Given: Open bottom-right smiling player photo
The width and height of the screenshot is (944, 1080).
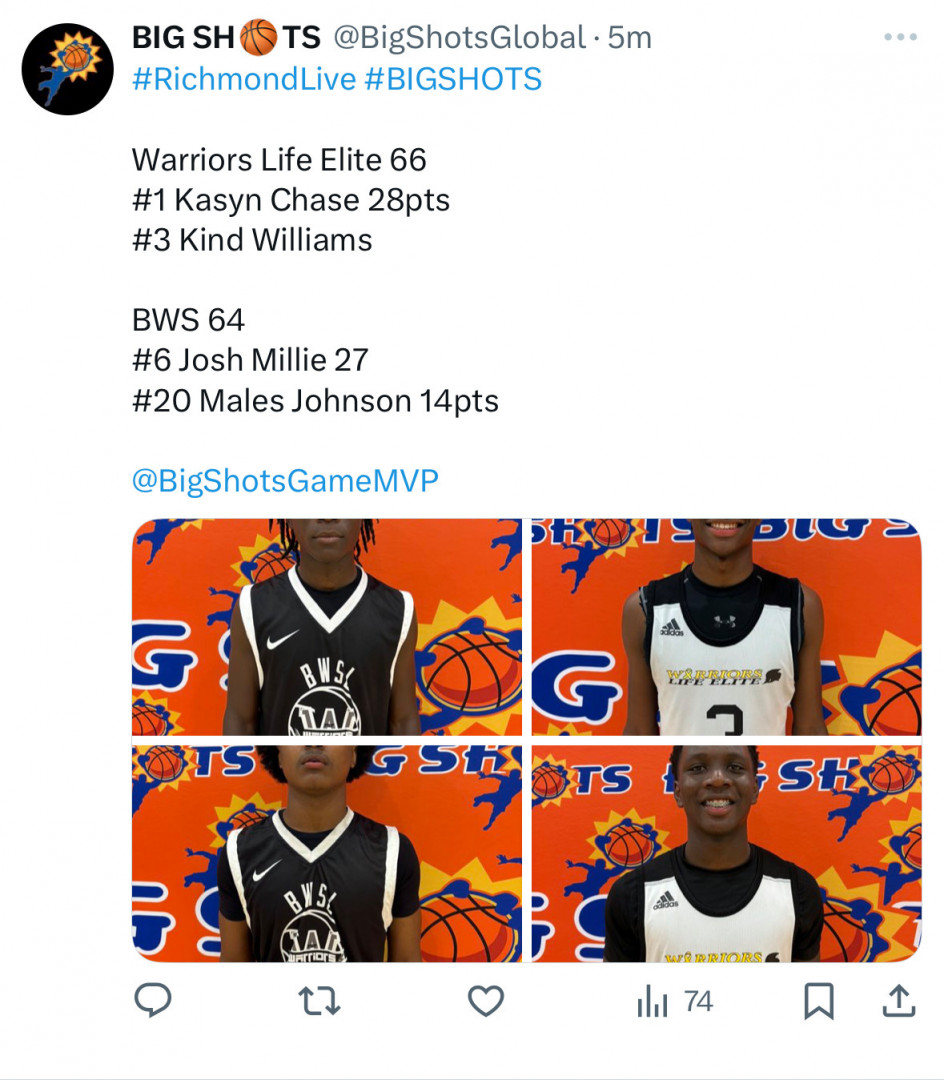Looking at the screenshot, I should 726,853.
